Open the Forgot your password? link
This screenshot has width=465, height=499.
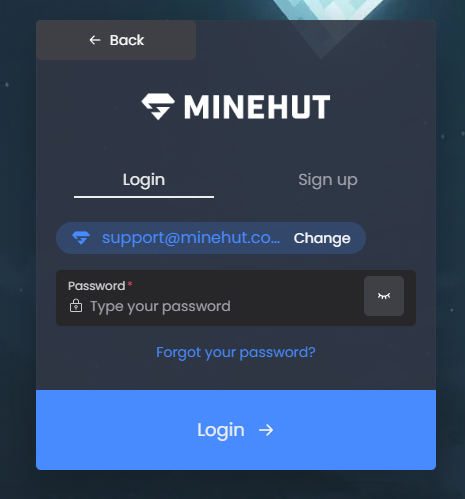coord(236,352)
